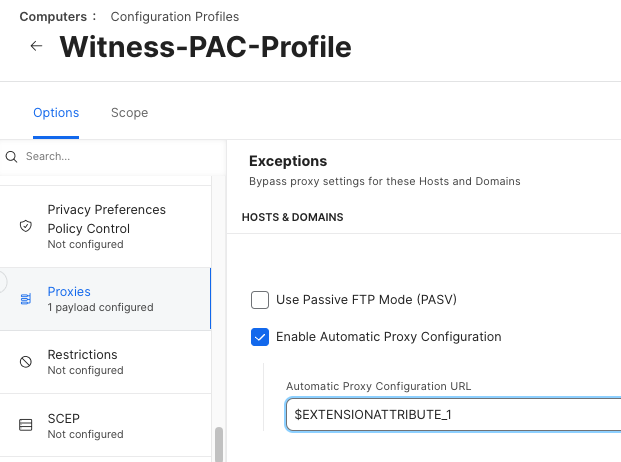Focus the payload Search field
This screenshot has width=621, height=462.
tap(110, 157)
